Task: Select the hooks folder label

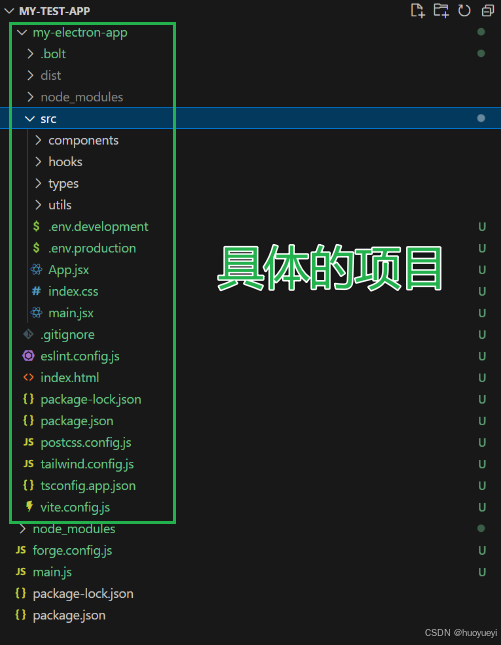Action: click(x=65, y=162)
